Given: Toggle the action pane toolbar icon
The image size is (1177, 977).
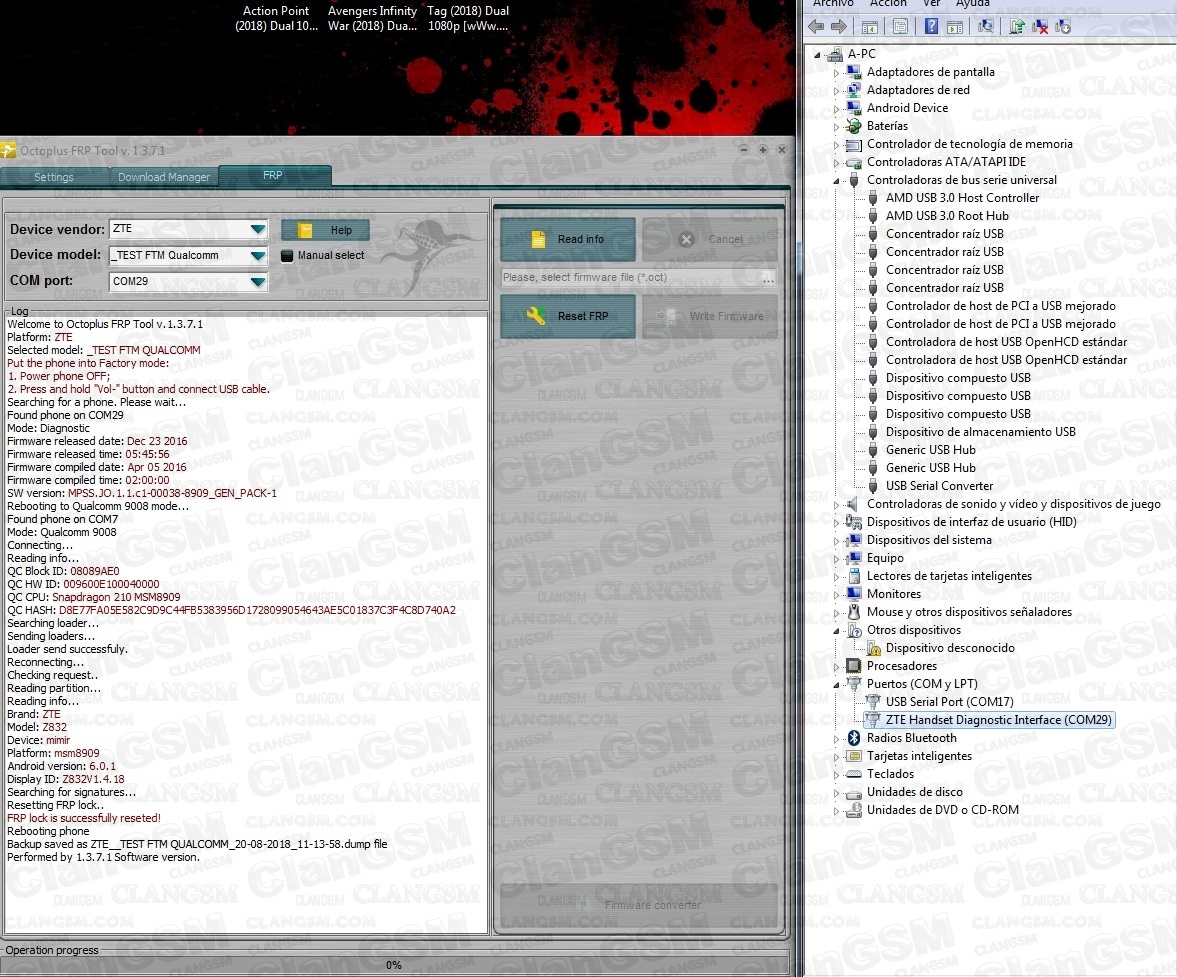Looking at the screenshot, I should click(x=955, y=27).
